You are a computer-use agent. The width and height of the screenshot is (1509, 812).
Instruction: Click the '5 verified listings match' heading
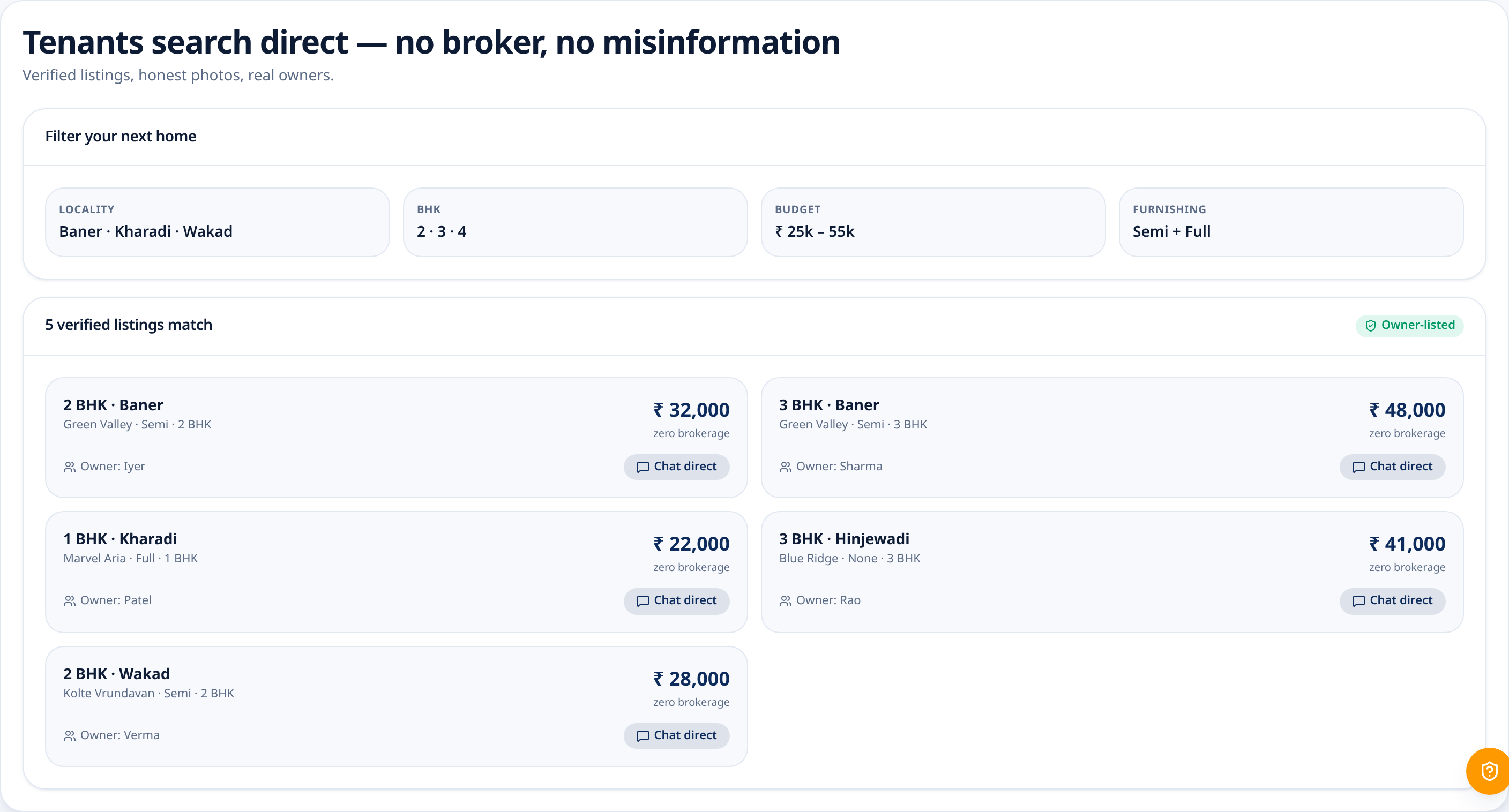[129, 325]
